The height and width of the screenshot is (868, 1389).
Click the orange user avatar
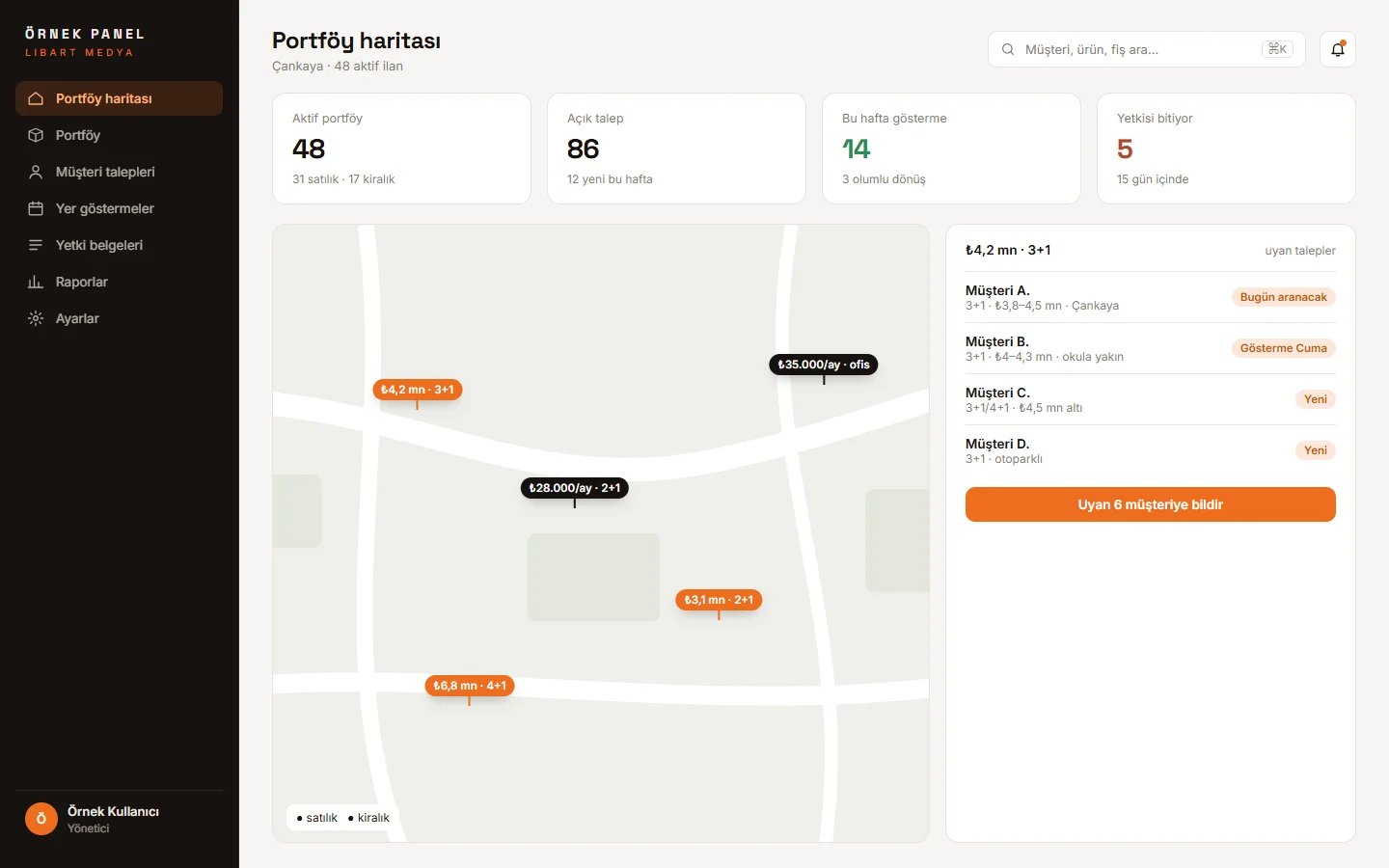click(x=41, y=819)
